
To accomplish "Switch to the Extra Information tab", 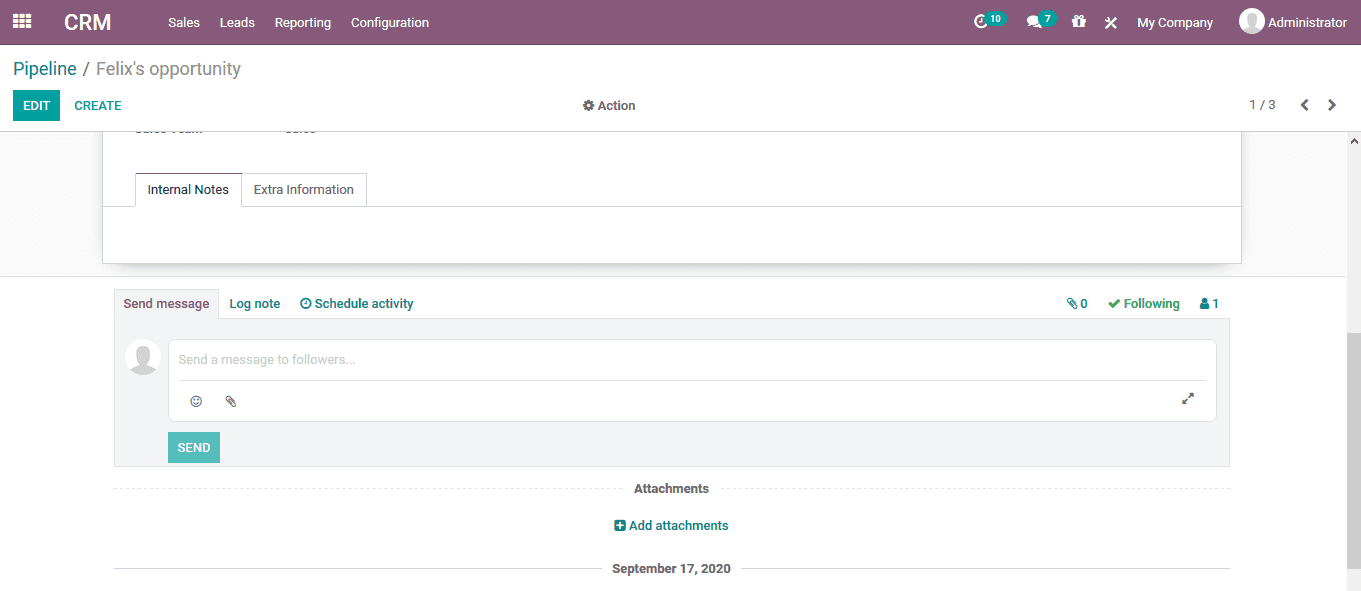I will point(303,189).
